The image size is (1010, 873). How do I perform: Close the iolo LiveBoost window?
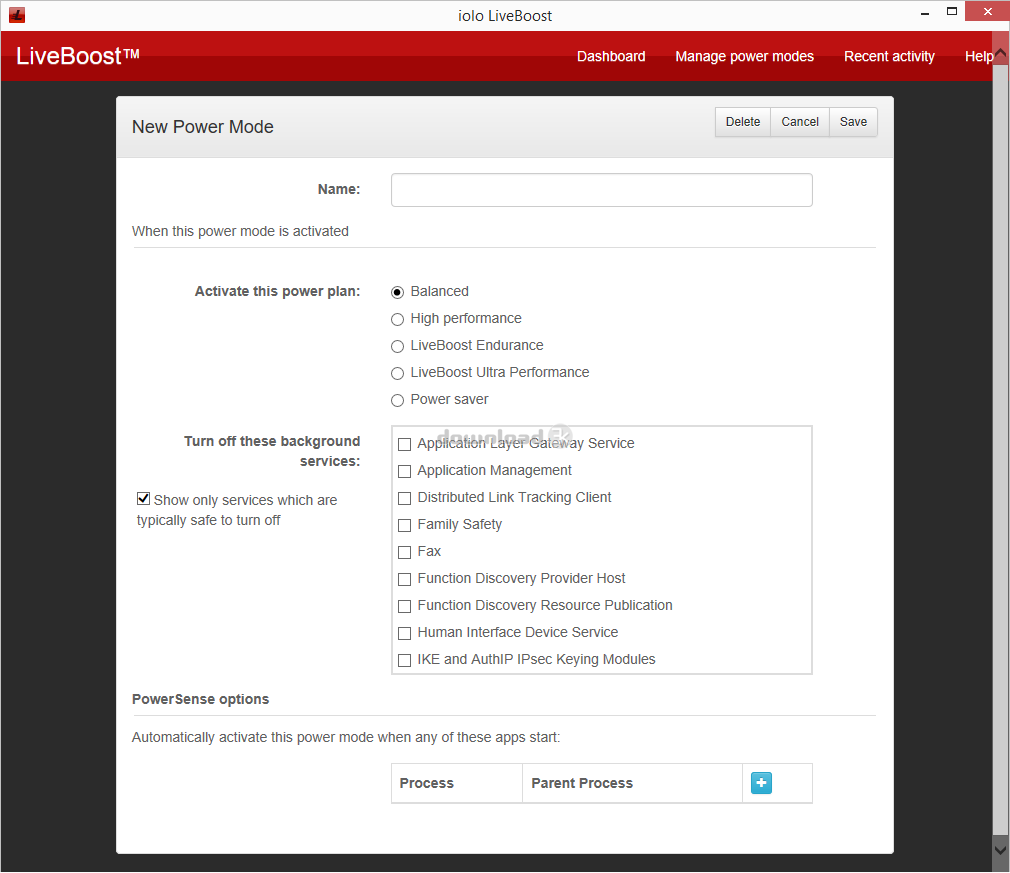[987, 12]
